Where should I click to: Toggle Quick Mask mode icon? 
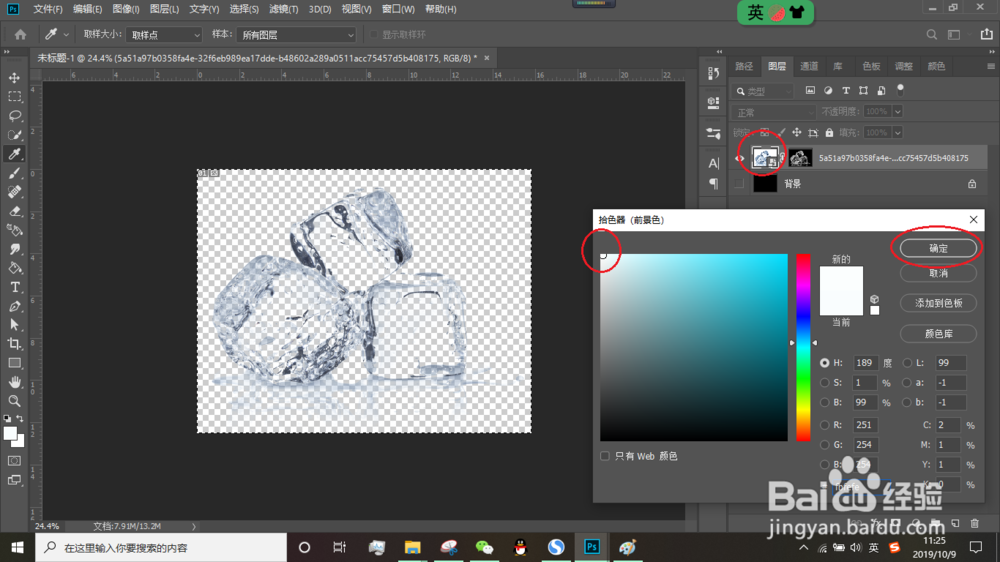tap(14, 461)
